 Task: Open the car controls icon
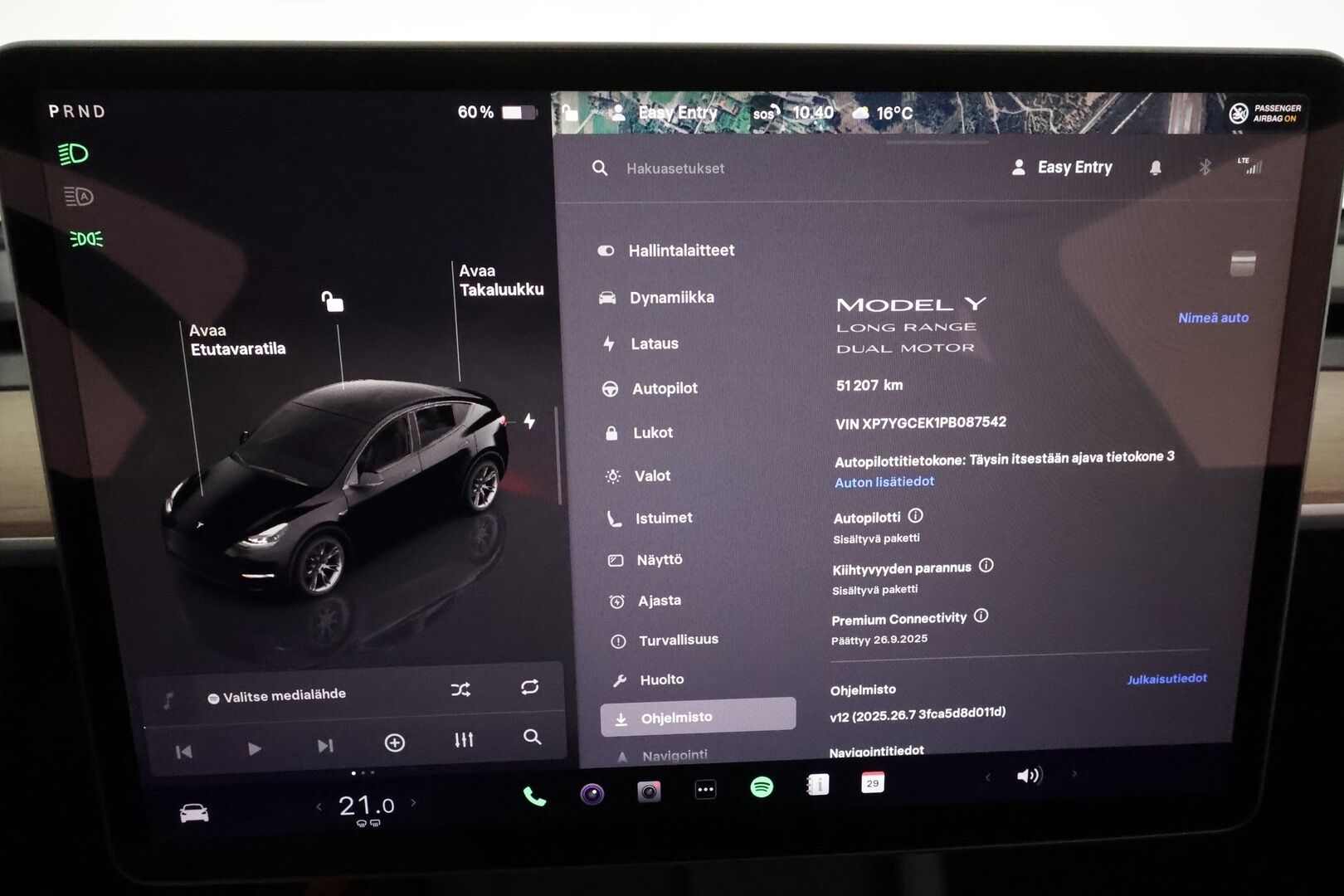194,813
